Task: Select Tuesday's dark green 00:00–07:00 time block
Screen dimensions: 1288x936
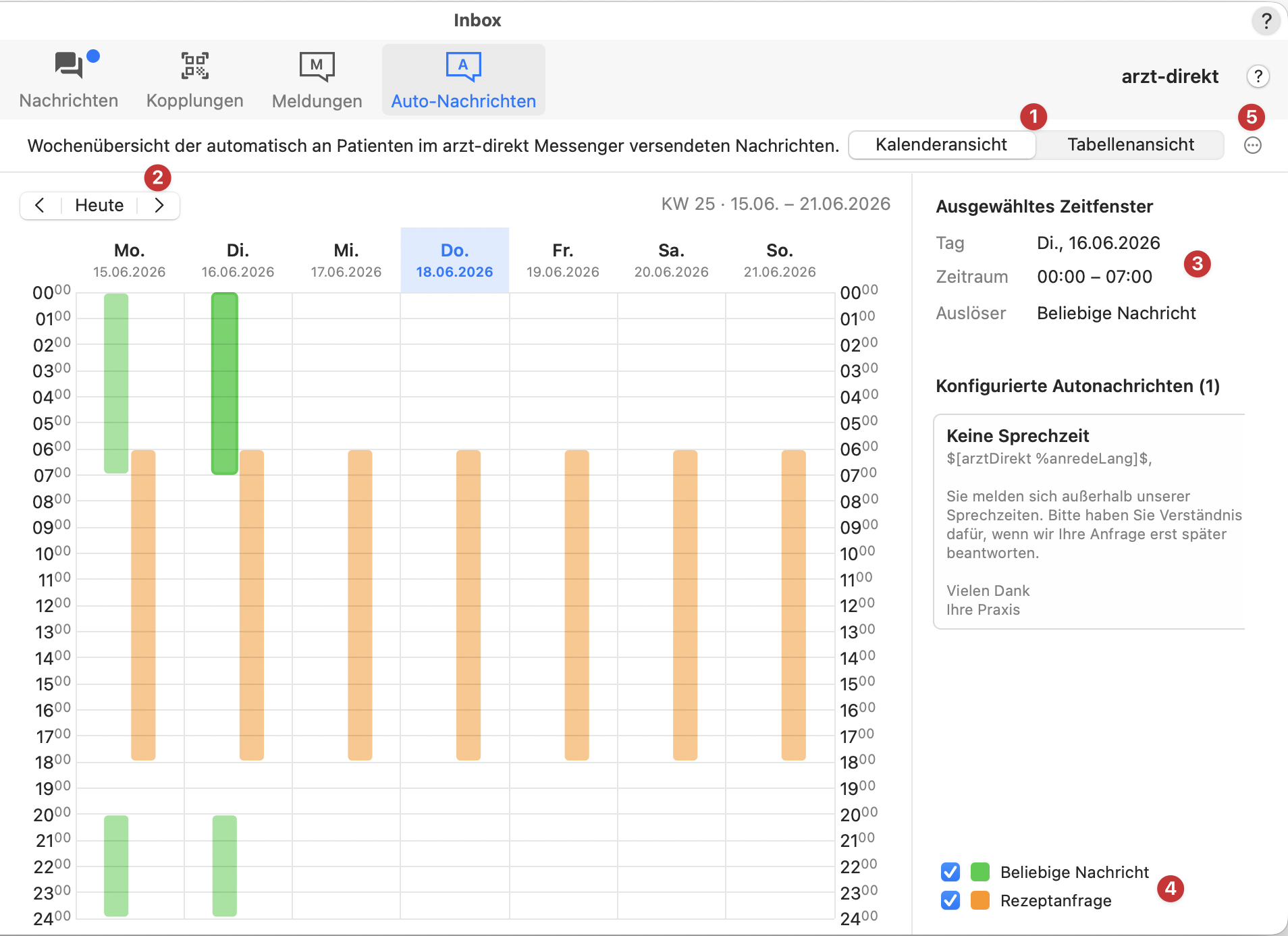Action: [x=224, y=383]
